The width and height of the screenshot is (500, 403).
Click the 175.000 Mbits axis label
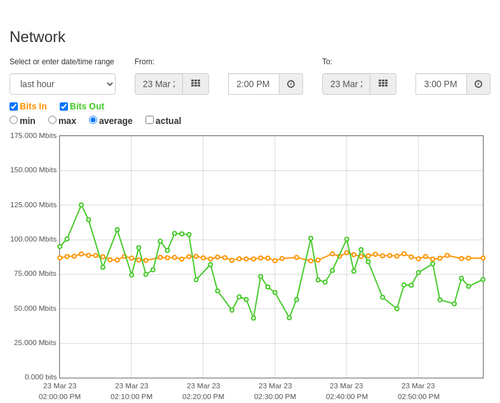pos(33,135)
